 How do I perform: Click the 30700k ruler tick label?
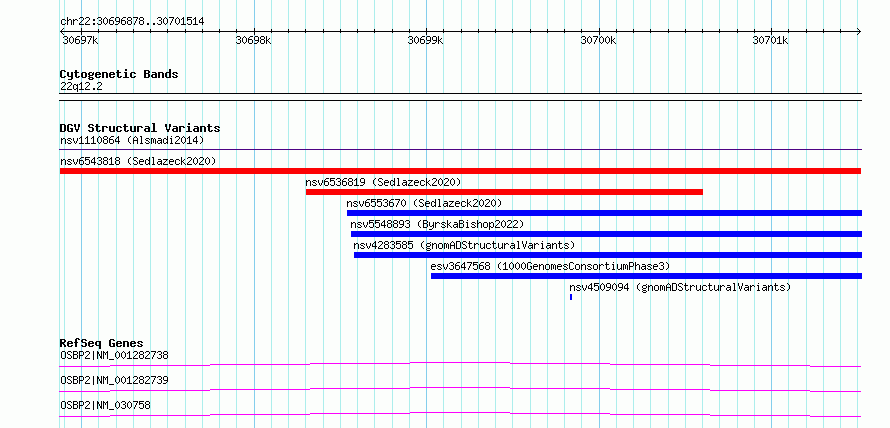[x=598, y=40]
